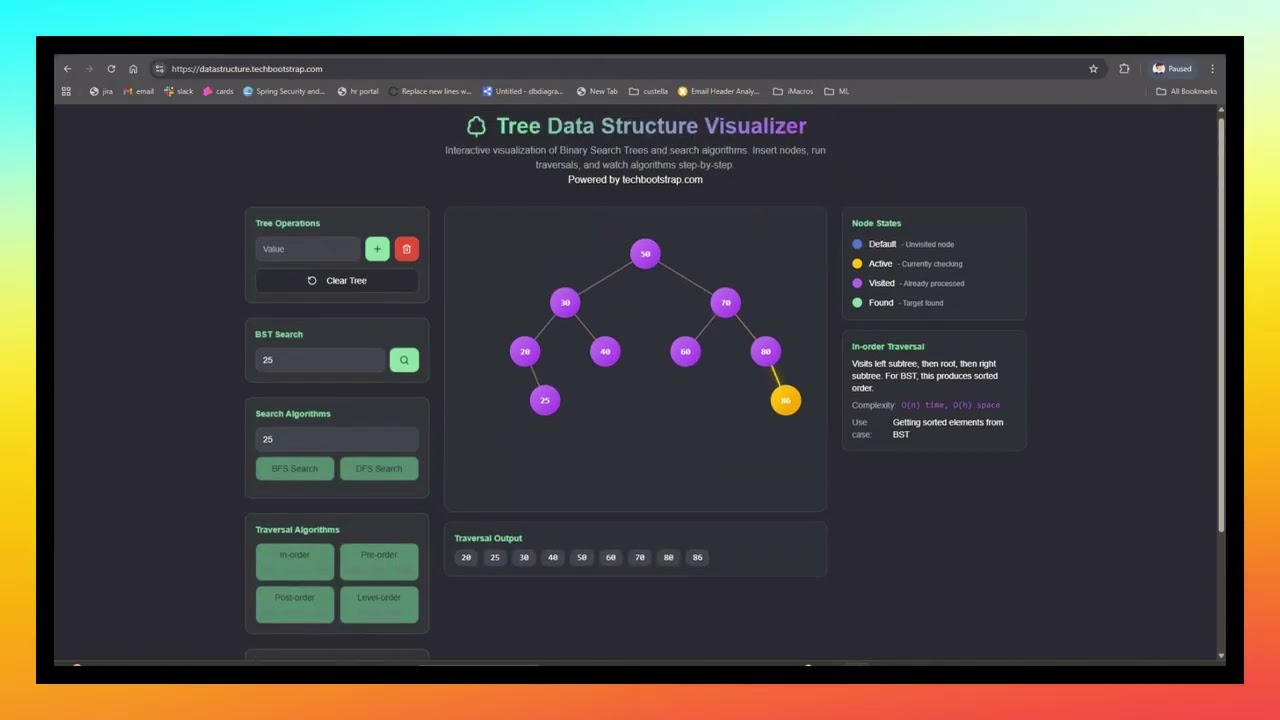Run the DFS Search button
The image size is (1280, 720).
click(x=379, y=469)
